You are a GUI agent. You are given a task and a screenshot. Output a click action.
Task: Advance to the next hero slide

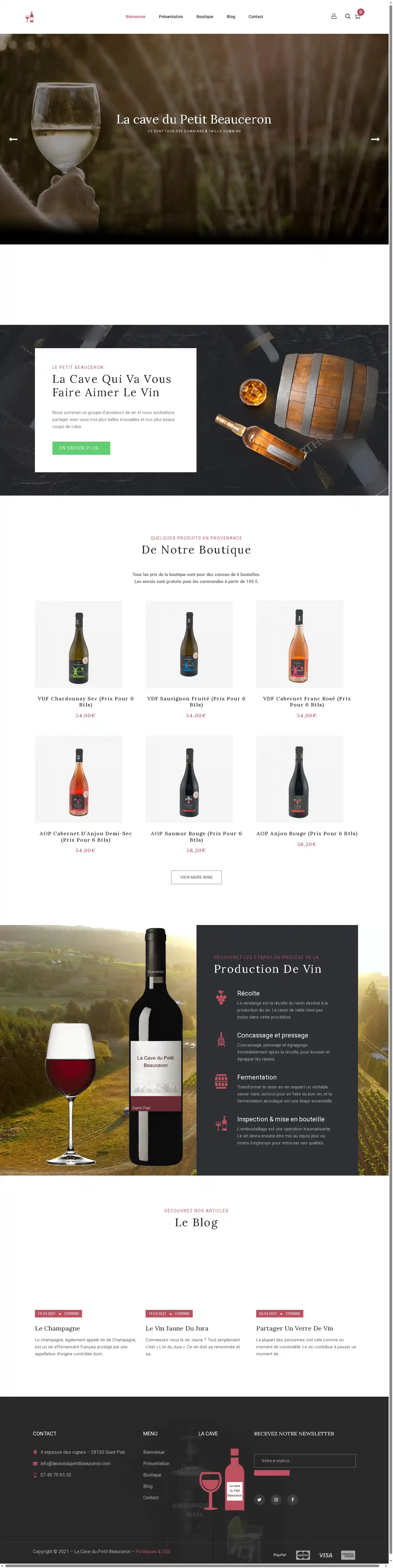[375, 139]
